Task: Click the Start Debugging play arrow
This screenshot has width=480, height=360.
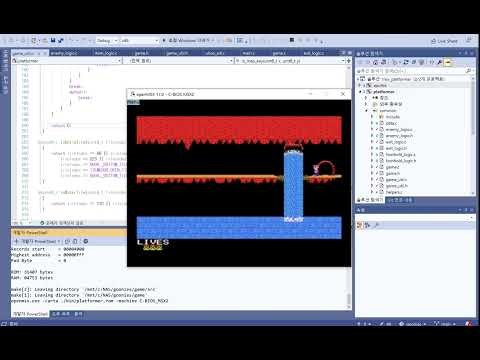Action: tap(164, 40)
